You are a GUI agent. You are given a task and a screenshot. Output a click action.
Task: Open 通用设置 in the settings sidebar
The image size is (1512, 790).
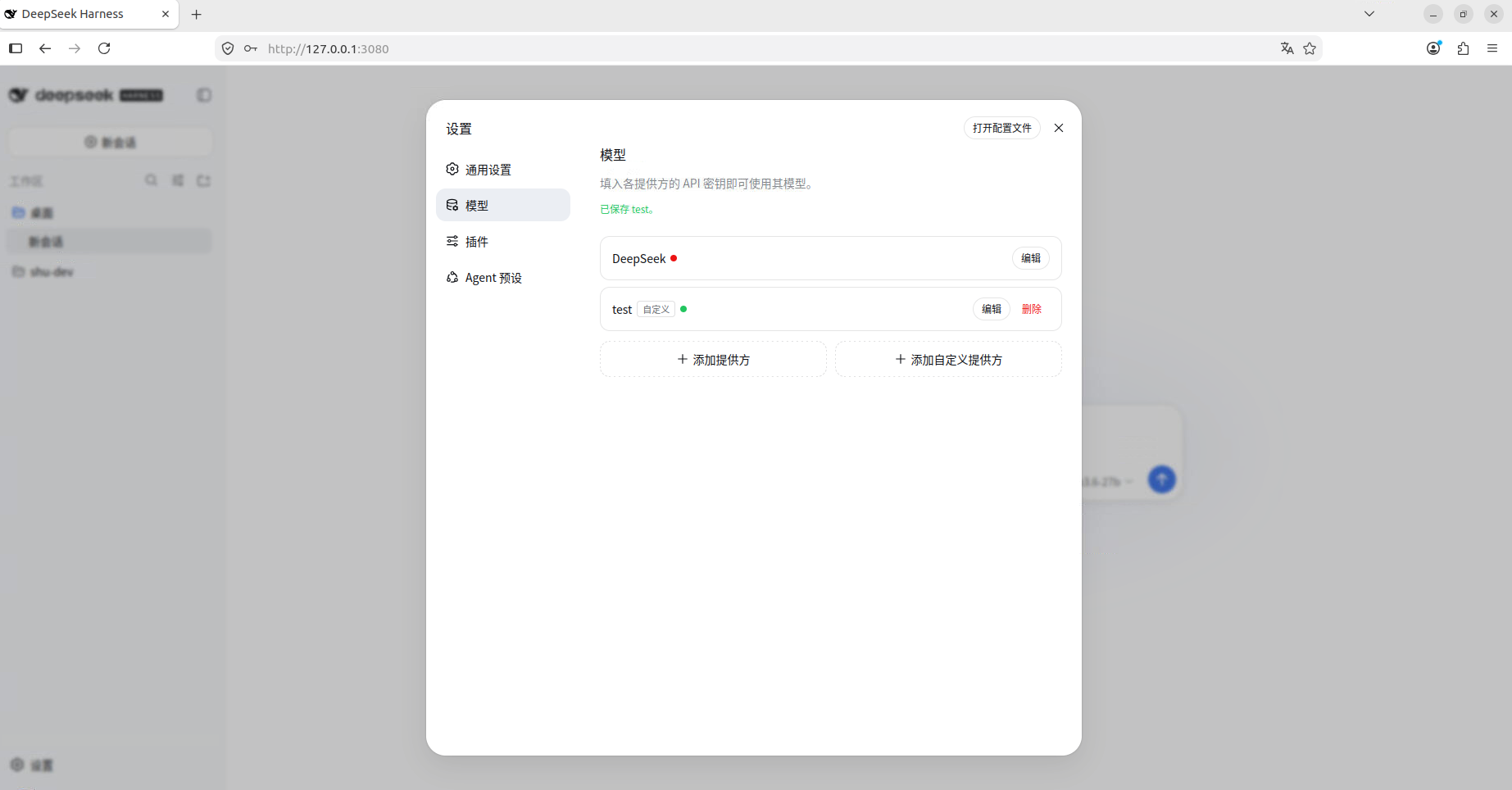coord(502,170)
